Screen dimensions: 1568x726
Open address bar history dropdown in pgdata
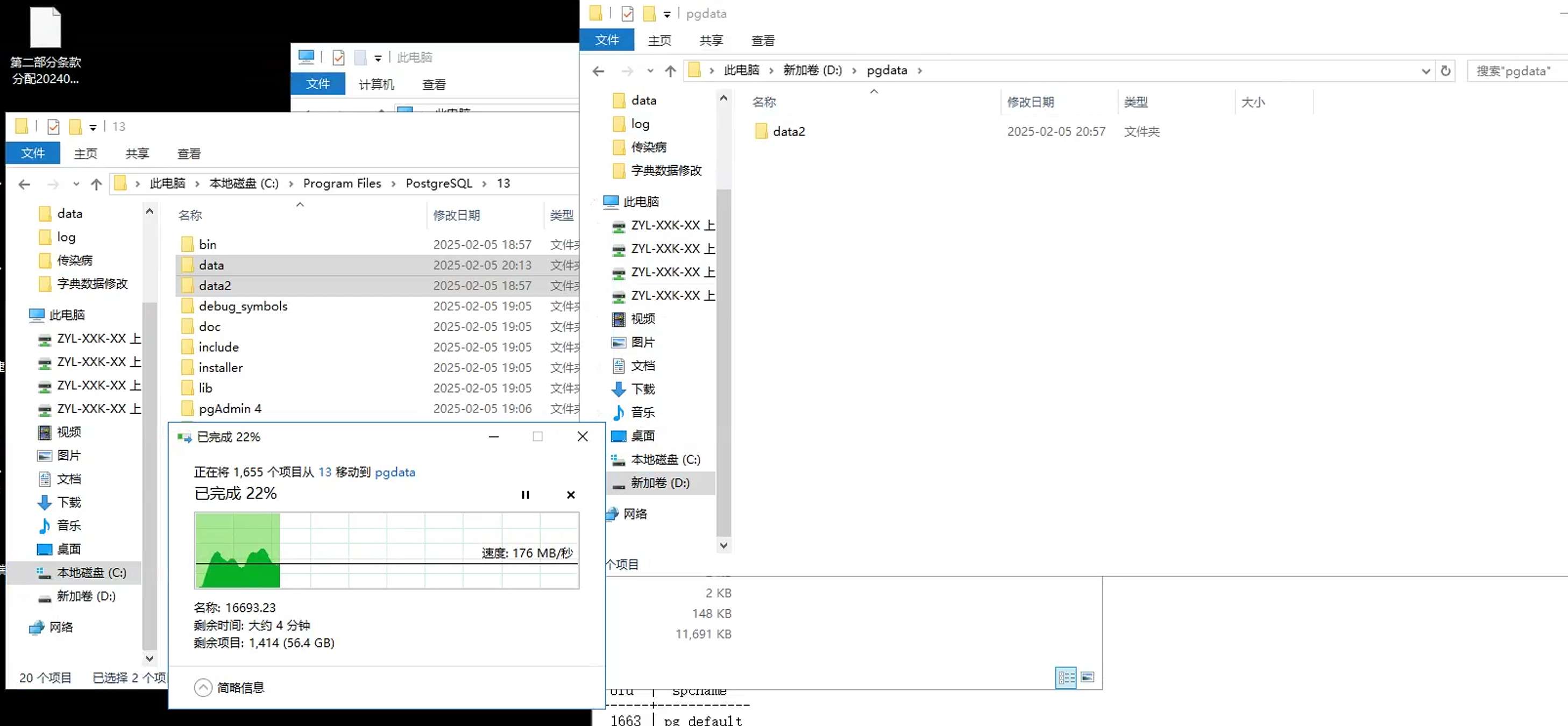(1425, 70)
